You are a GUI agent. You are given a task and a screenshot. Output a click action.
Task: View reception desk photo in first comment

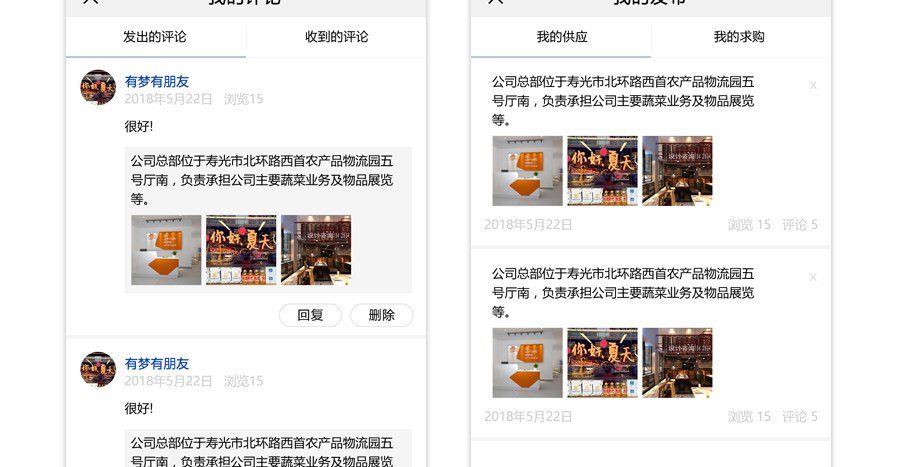(166, 250)
